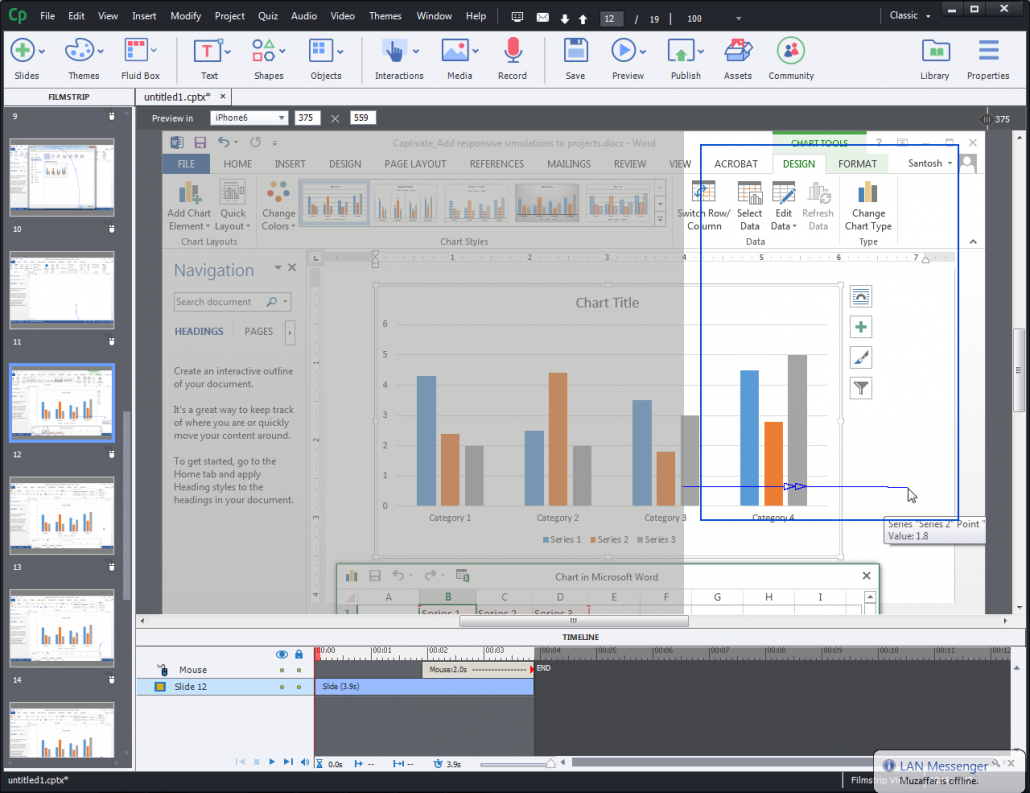Mute audio using the speaker control
This screenshot has height=793, width=1030.
click(305, 762)
